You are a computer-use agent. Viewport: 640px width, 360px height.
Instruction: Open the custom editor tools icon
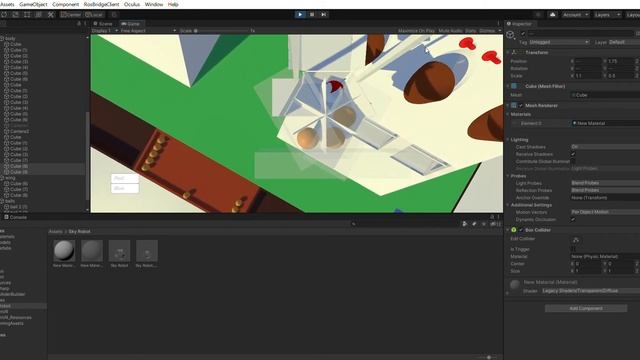pyautogui.click(x=51, y=15)
